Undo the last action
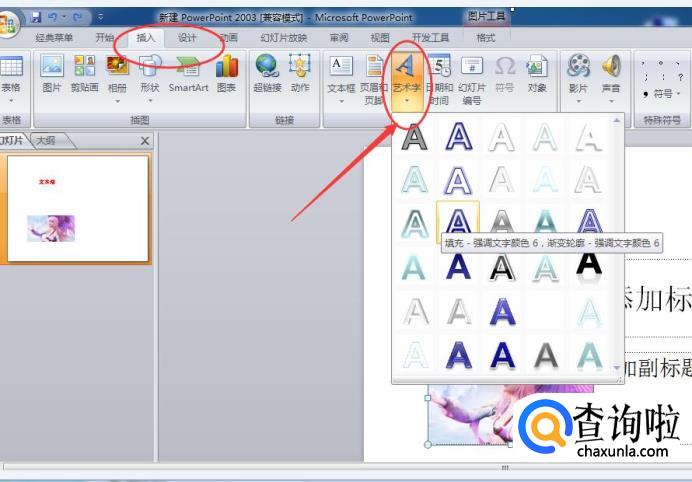The width and height of the screenshot is (692, 482). tap(52, 18)
